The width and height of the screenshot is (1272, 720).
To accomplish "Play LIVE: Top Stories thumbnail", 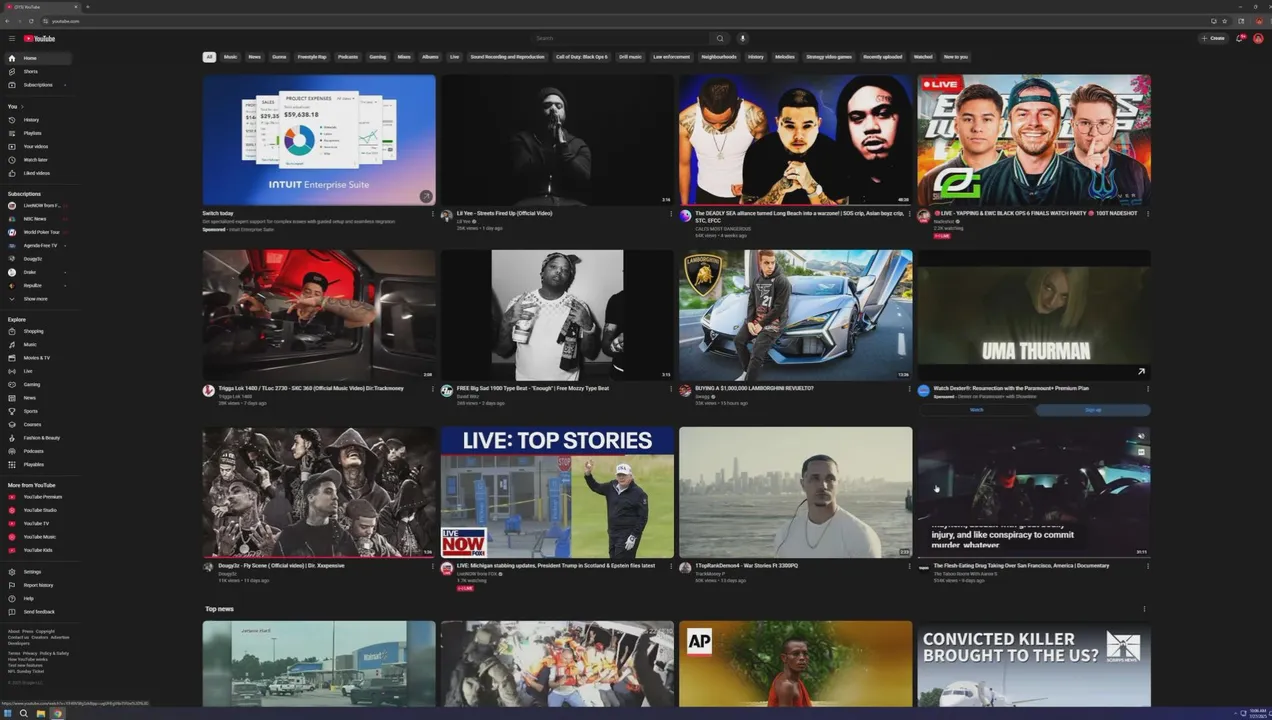I will 557,493.
